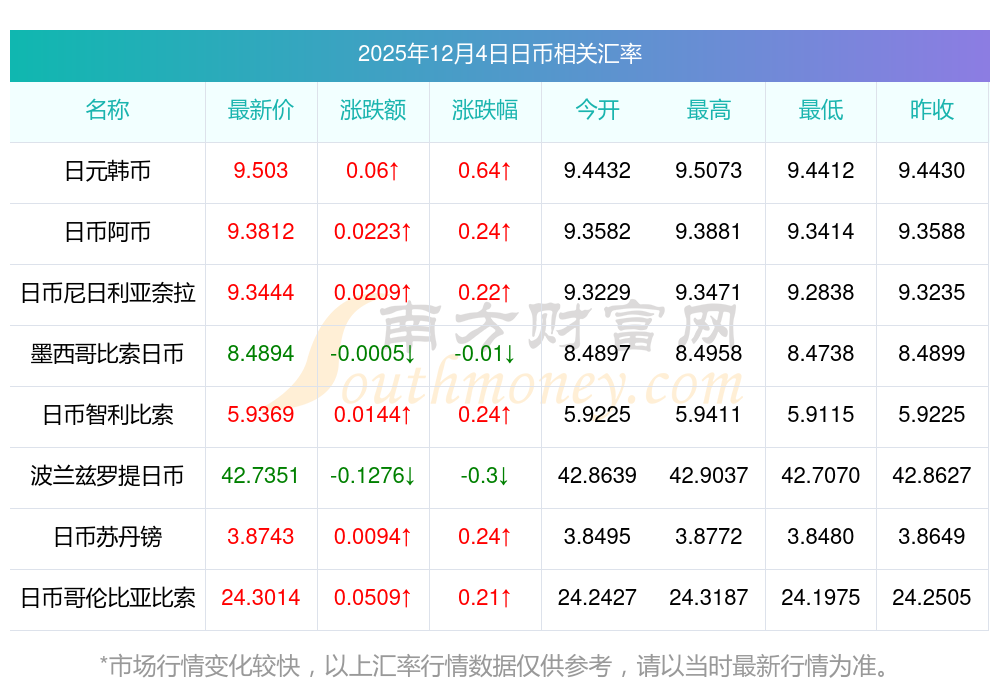1000x697 pixels.
Task: Click change percent 0.22↑
Action: pos(485,293)
